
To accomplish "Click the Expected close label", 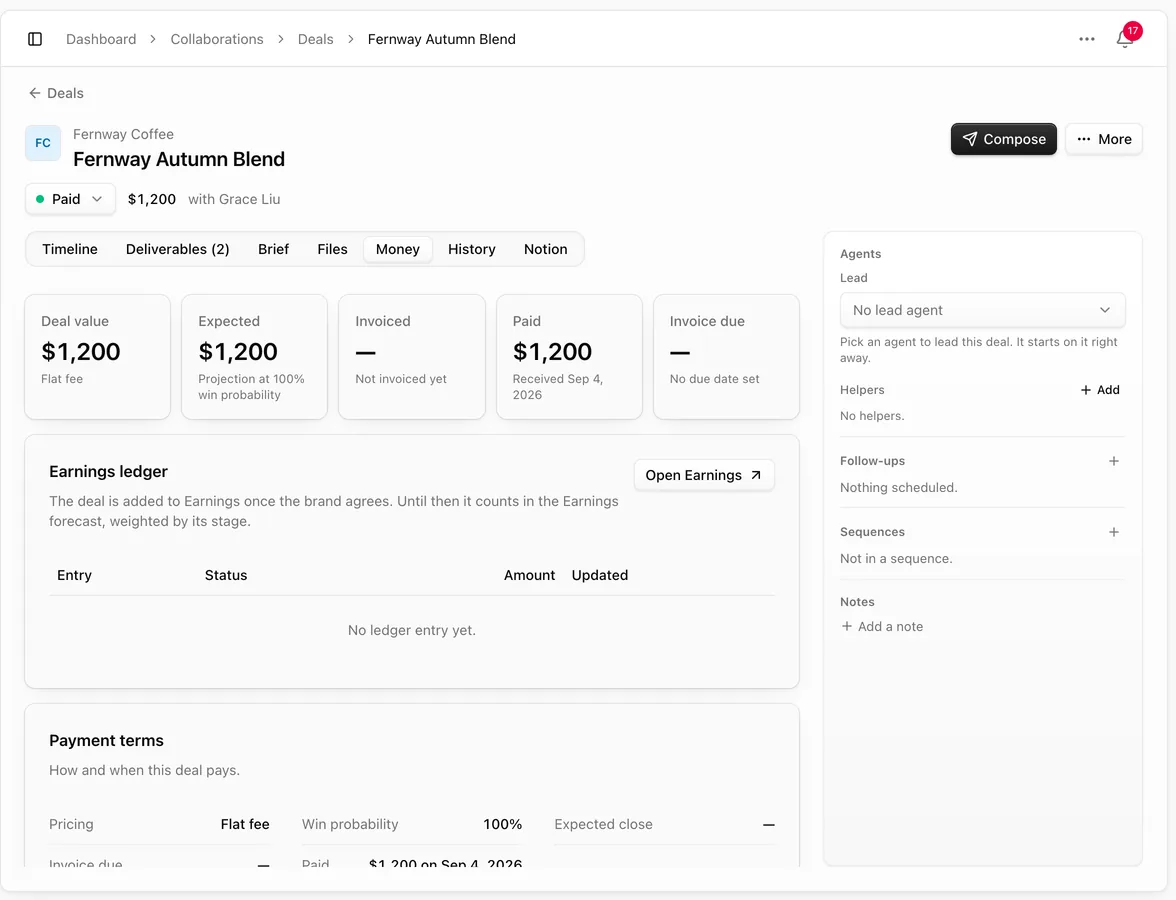I will pyautogui.click(x=604, y=824).
